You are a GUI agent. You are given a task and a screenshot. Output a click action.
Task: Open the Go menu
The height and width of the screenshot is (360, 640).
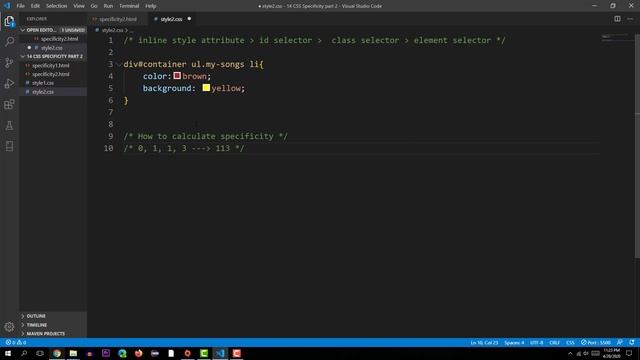pyautogui.click(x=94, y=6)
